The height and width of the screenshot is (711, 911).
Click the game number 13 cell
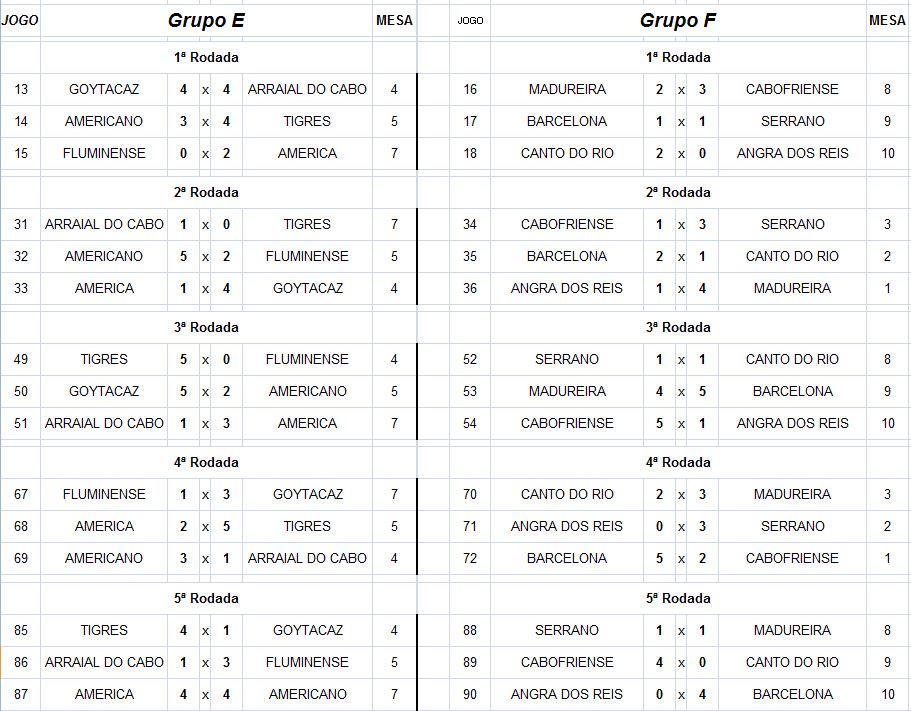pyautogui.click(x=21, y=89)
